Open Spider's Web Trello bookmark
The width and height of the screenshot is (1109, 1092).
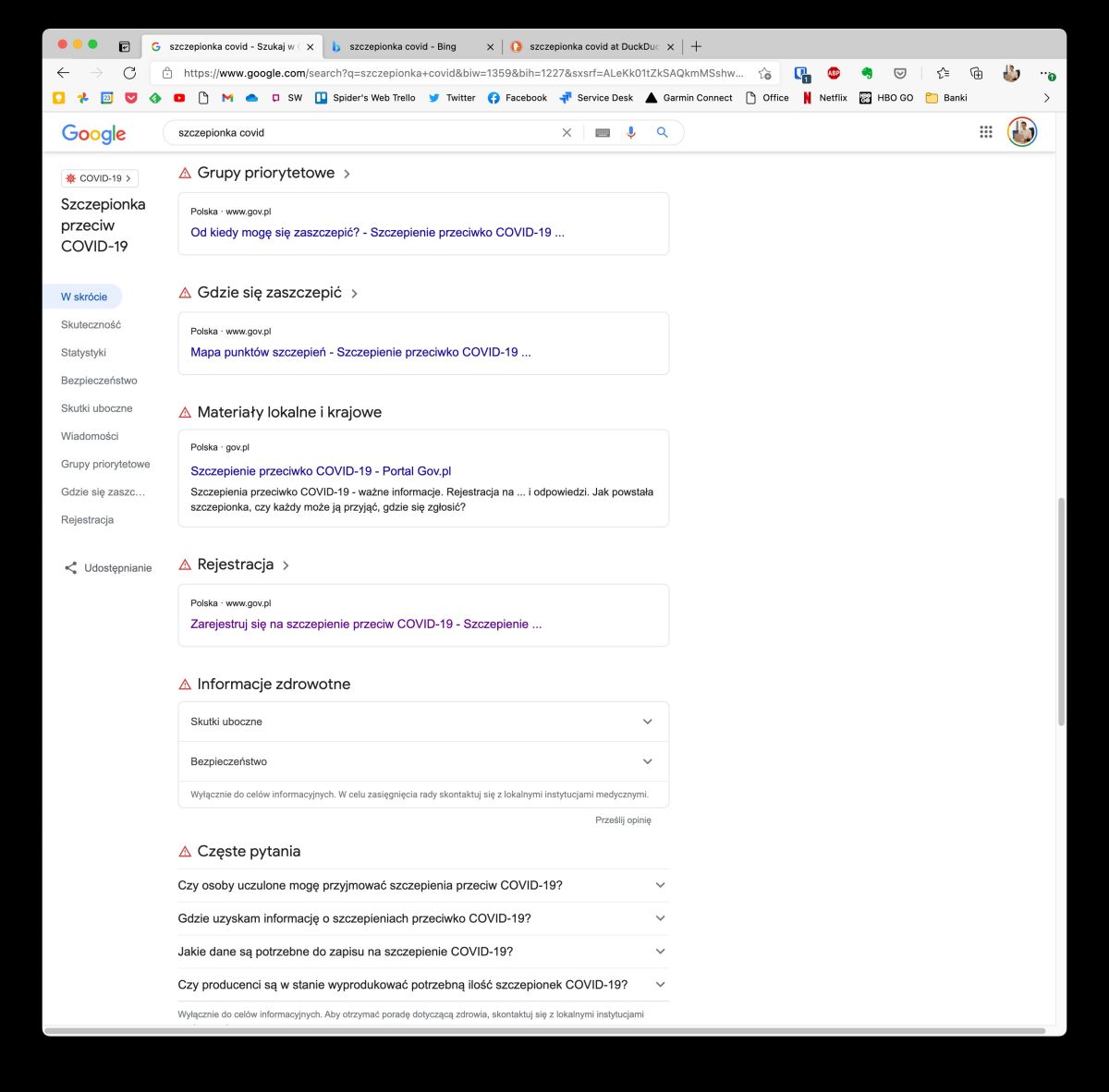[365, 98]
